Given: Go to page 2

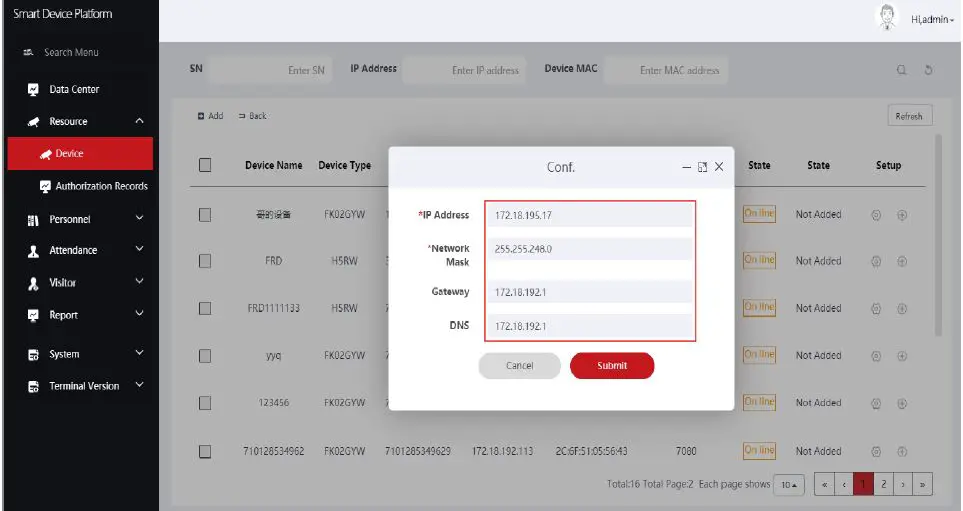Looking at the screenshot, I should 883,485.
